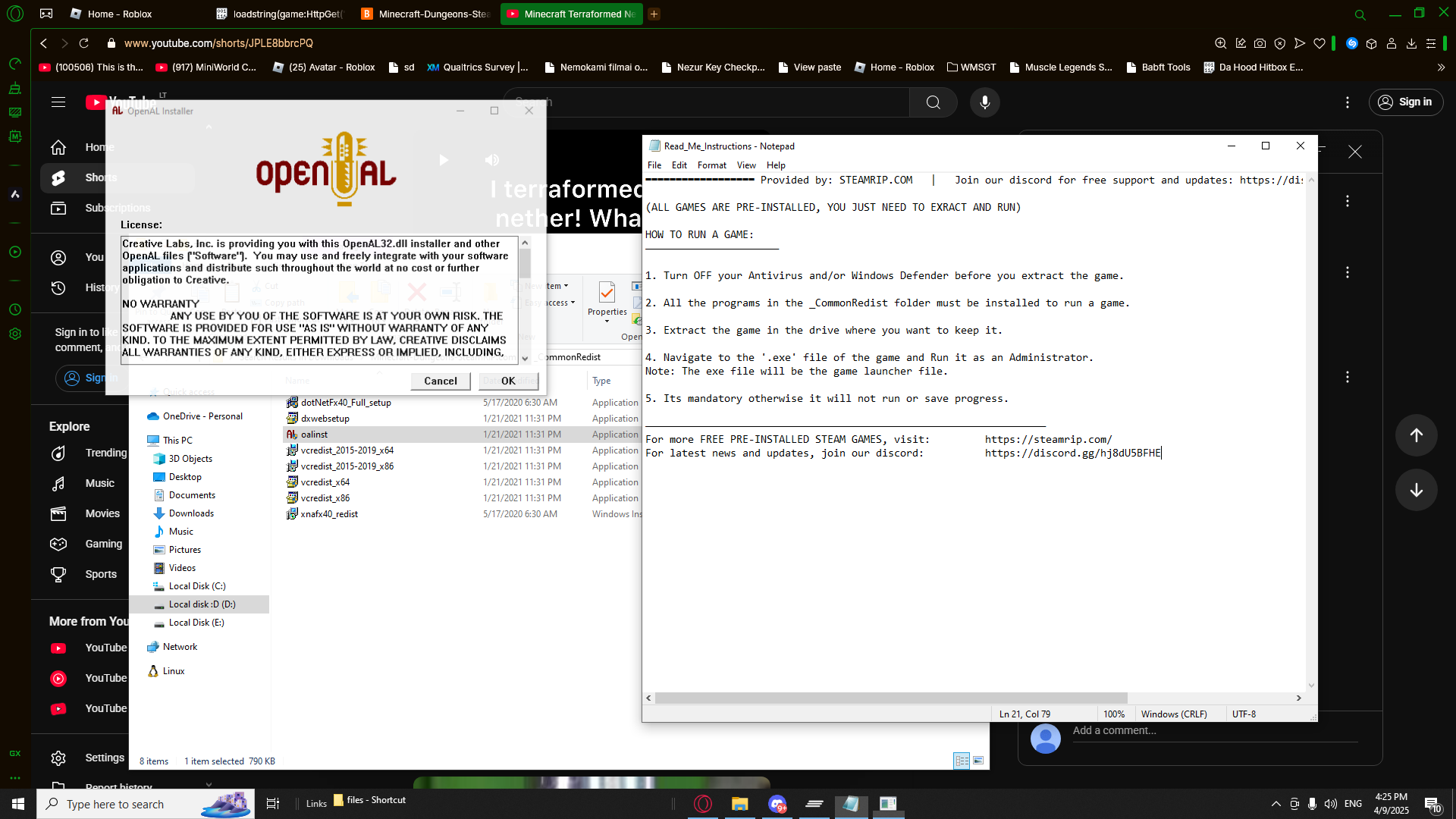Open Task View on the taskbar
The image size is (1456, 819).
tap(273, 804)
